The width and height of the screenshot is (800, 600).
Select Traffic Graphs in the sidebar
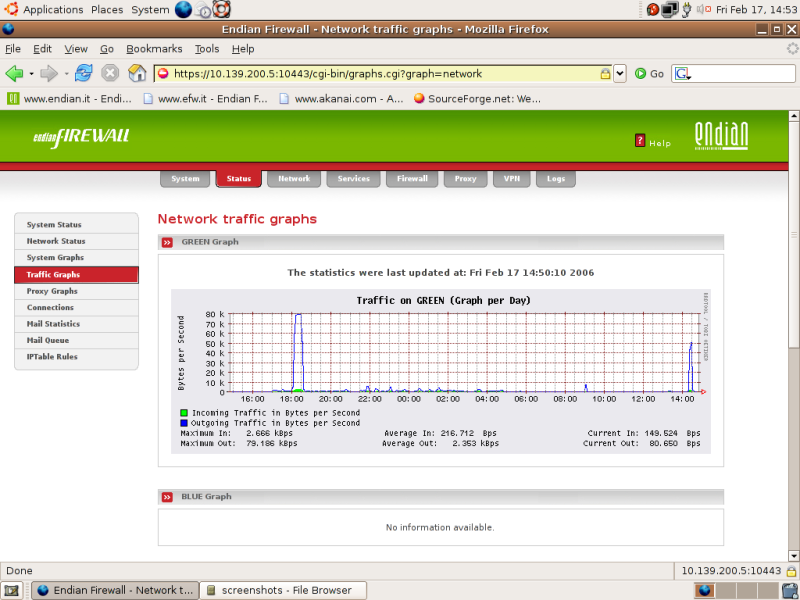coord(77,274)
